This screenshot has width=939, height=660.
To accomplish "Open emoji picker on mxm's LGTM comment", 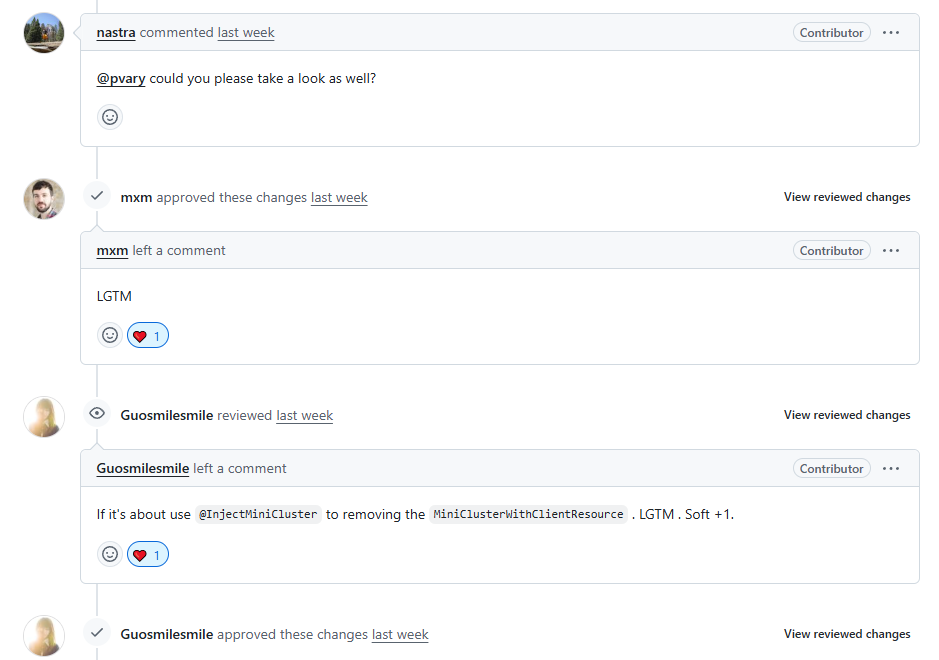I will [110, 335].
